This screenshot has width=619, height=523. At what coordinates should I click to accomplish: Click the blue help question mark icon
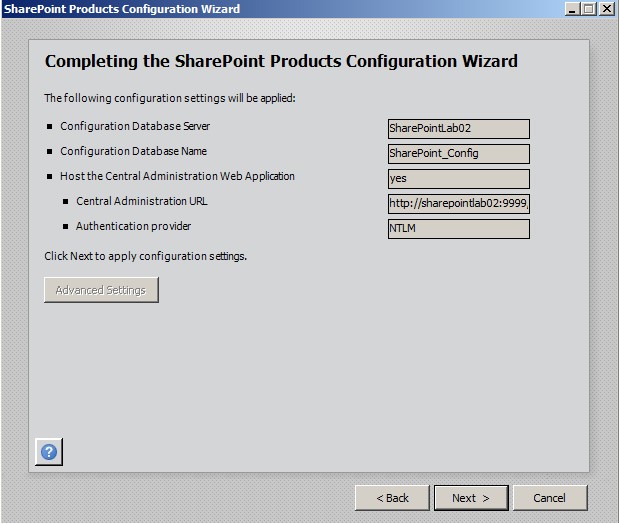tap(50, 452)
